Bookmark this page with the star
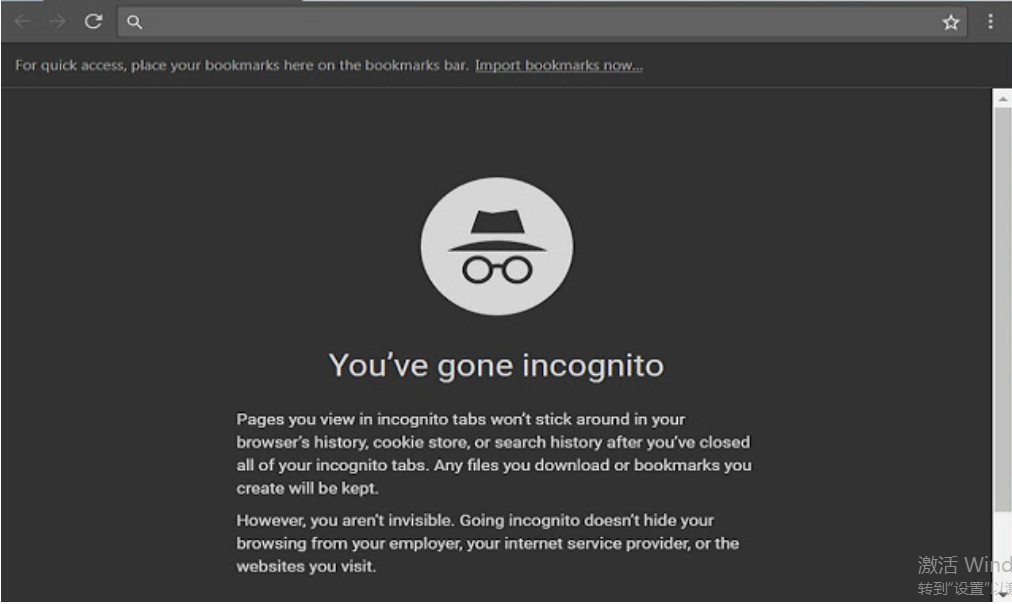Viewport: 1012px width, 604px height. coord(950,22)
